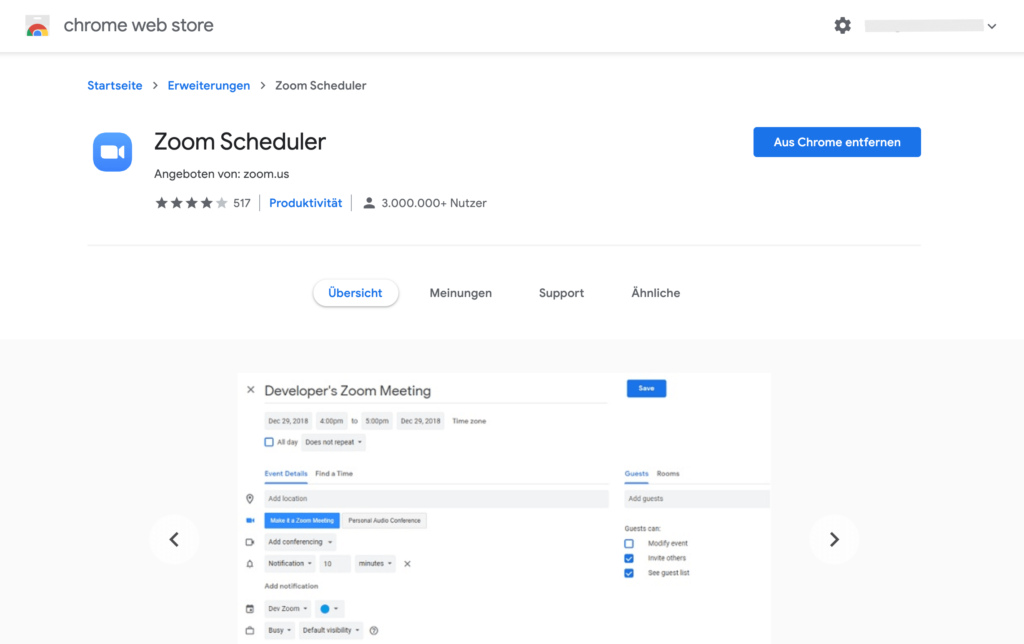The image size is (1024, 644).
Task: Open the minutes unit dropdown
Action: point(375,564)
